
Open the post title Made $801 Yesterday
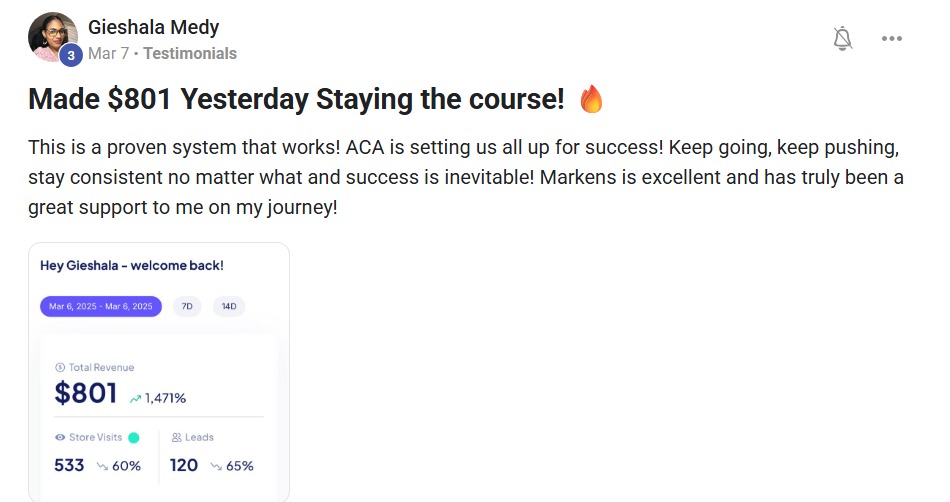pyautogui.click(x=296, y=99)
